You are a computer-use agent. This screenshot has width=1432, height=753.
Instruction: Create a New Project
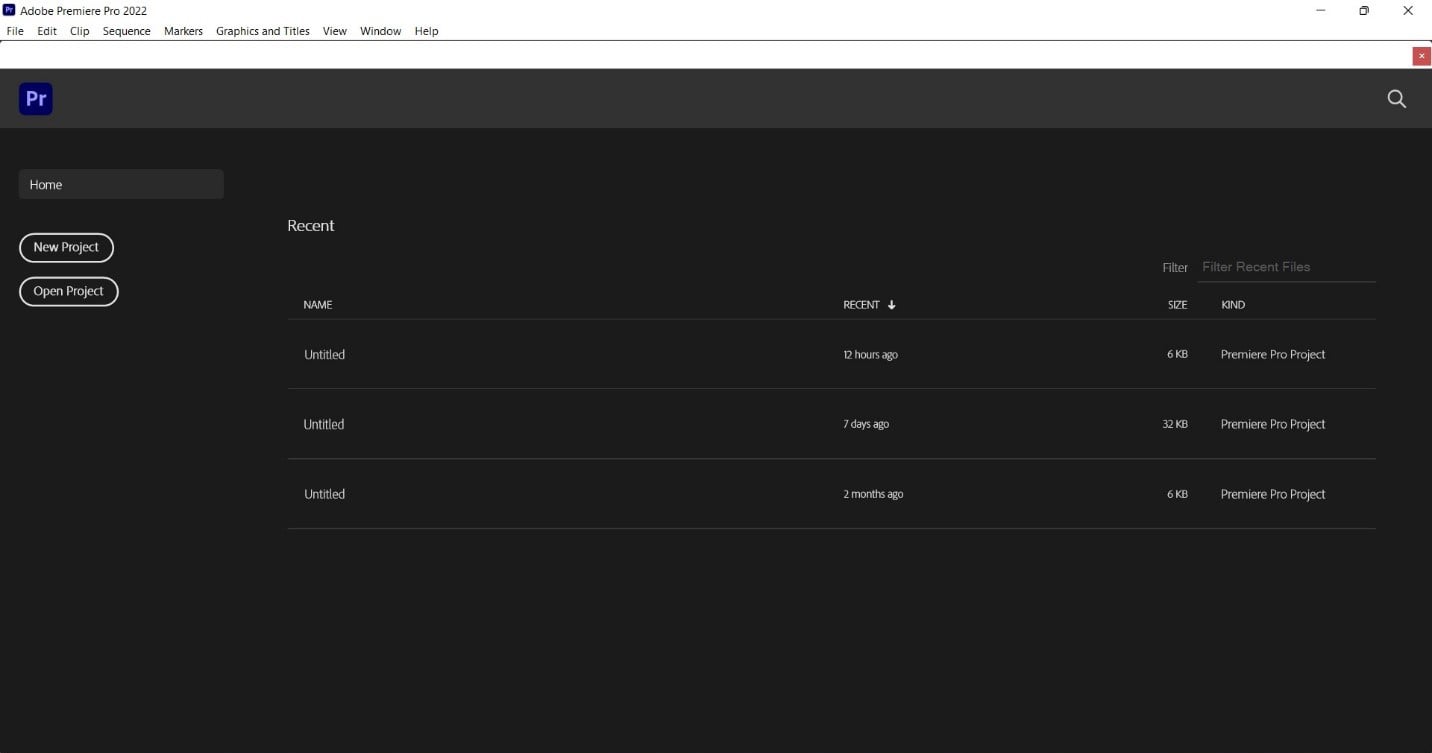click(x=66, y=247)
